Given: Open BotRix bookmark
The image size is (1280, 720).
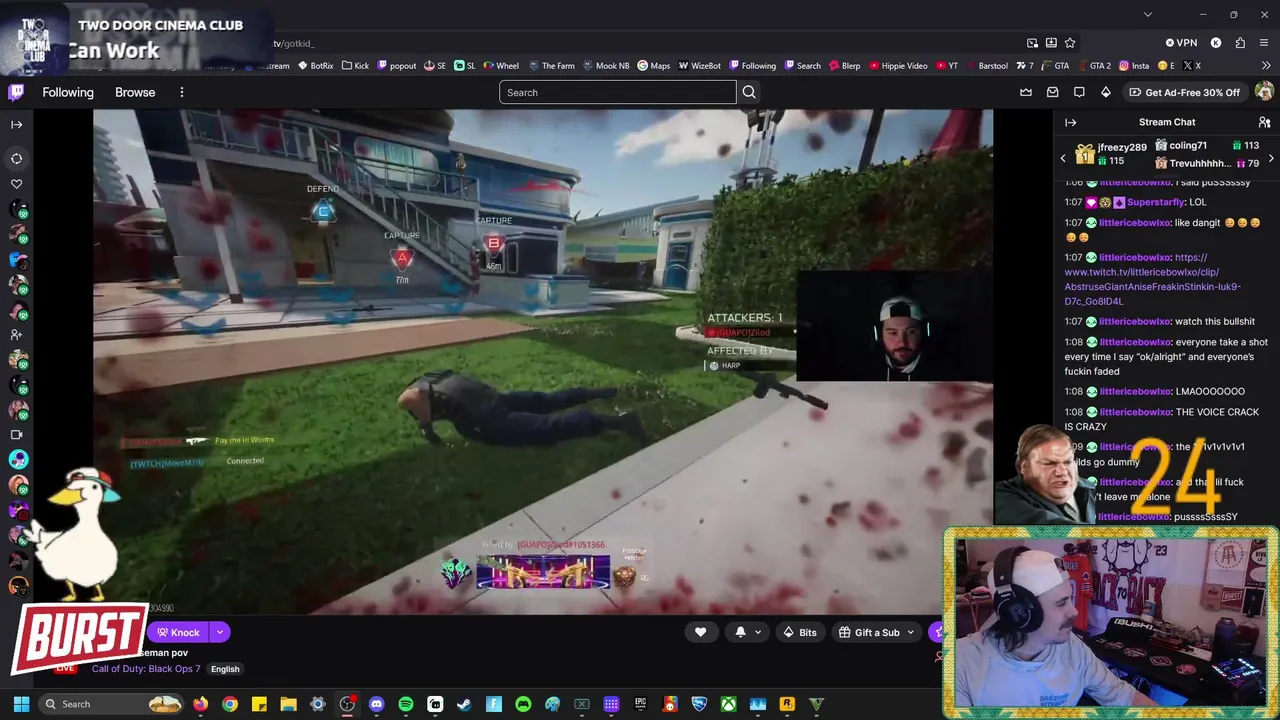Looking at the screenshot, I should [316, 66].
